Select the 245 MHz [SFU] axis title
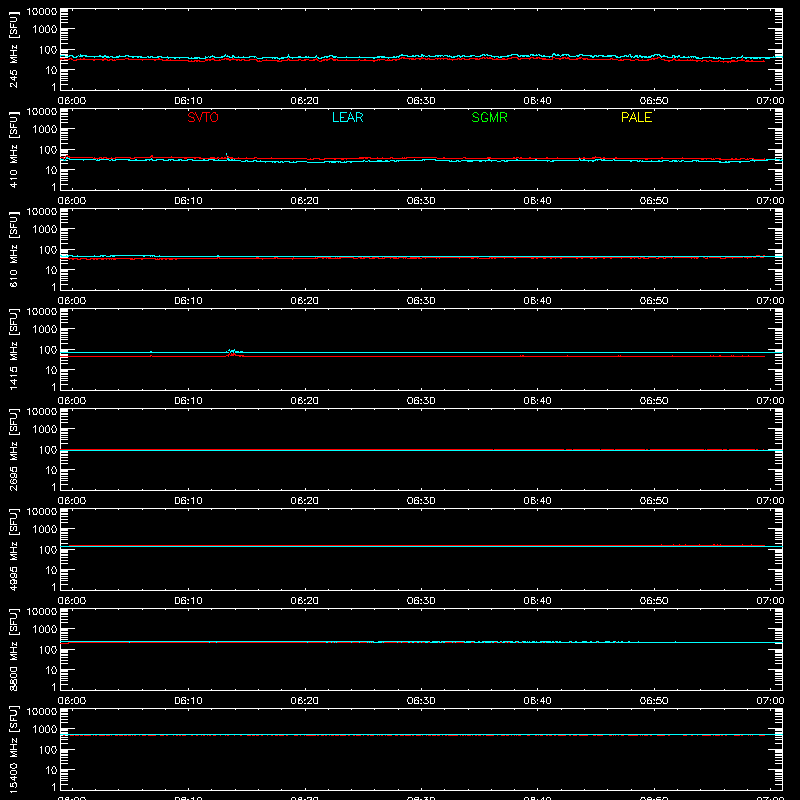 coord(13,49)
